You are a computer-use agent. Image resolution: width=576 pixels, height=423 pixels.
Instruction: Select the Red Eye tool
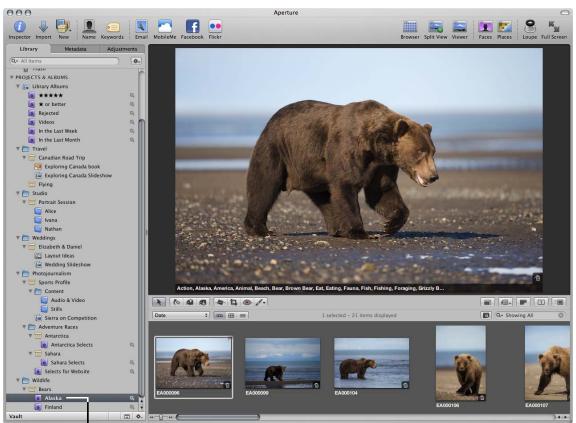(x=247, y=302)
